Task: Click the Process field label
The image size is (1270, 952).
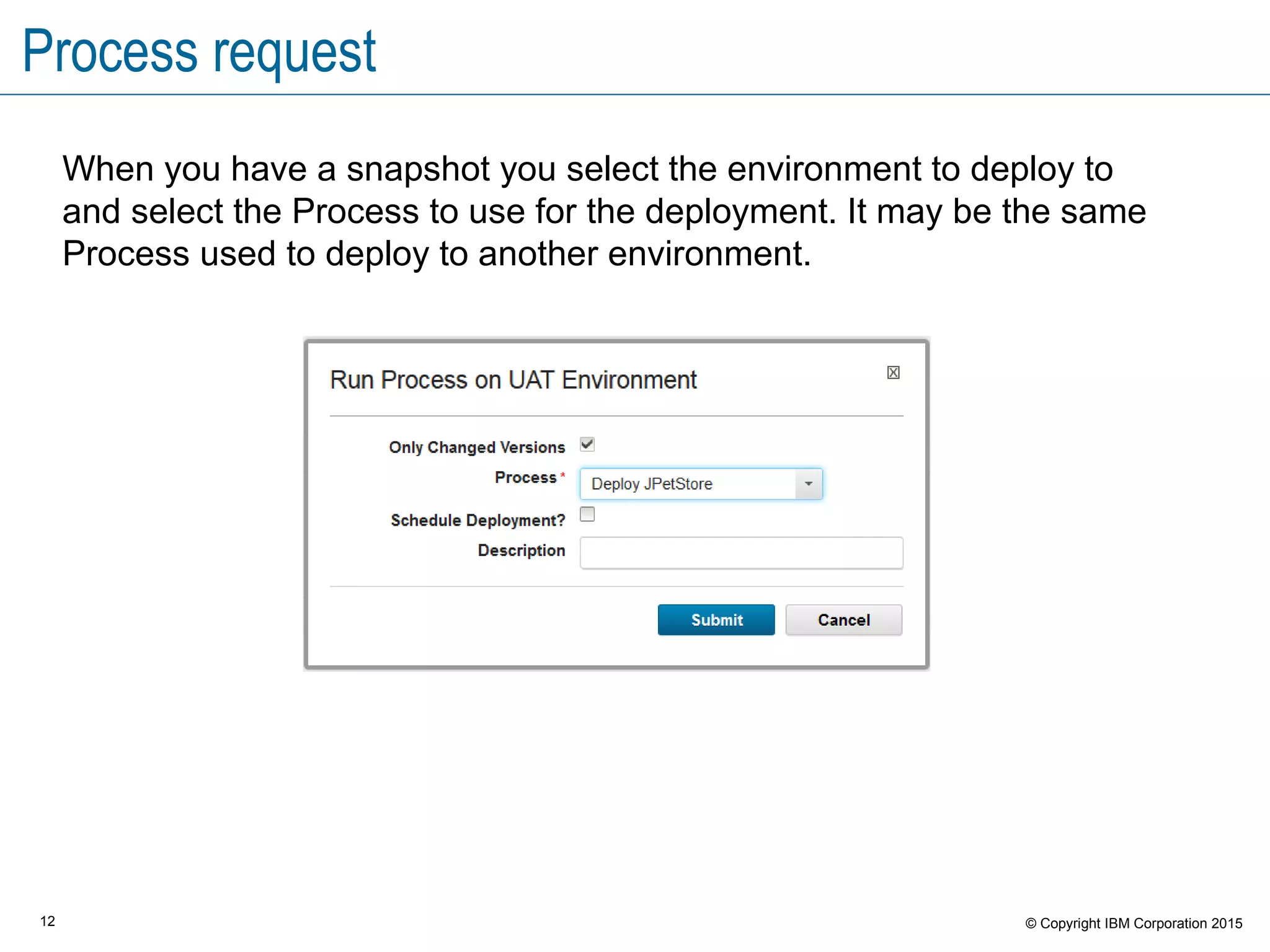Action: 525,477
